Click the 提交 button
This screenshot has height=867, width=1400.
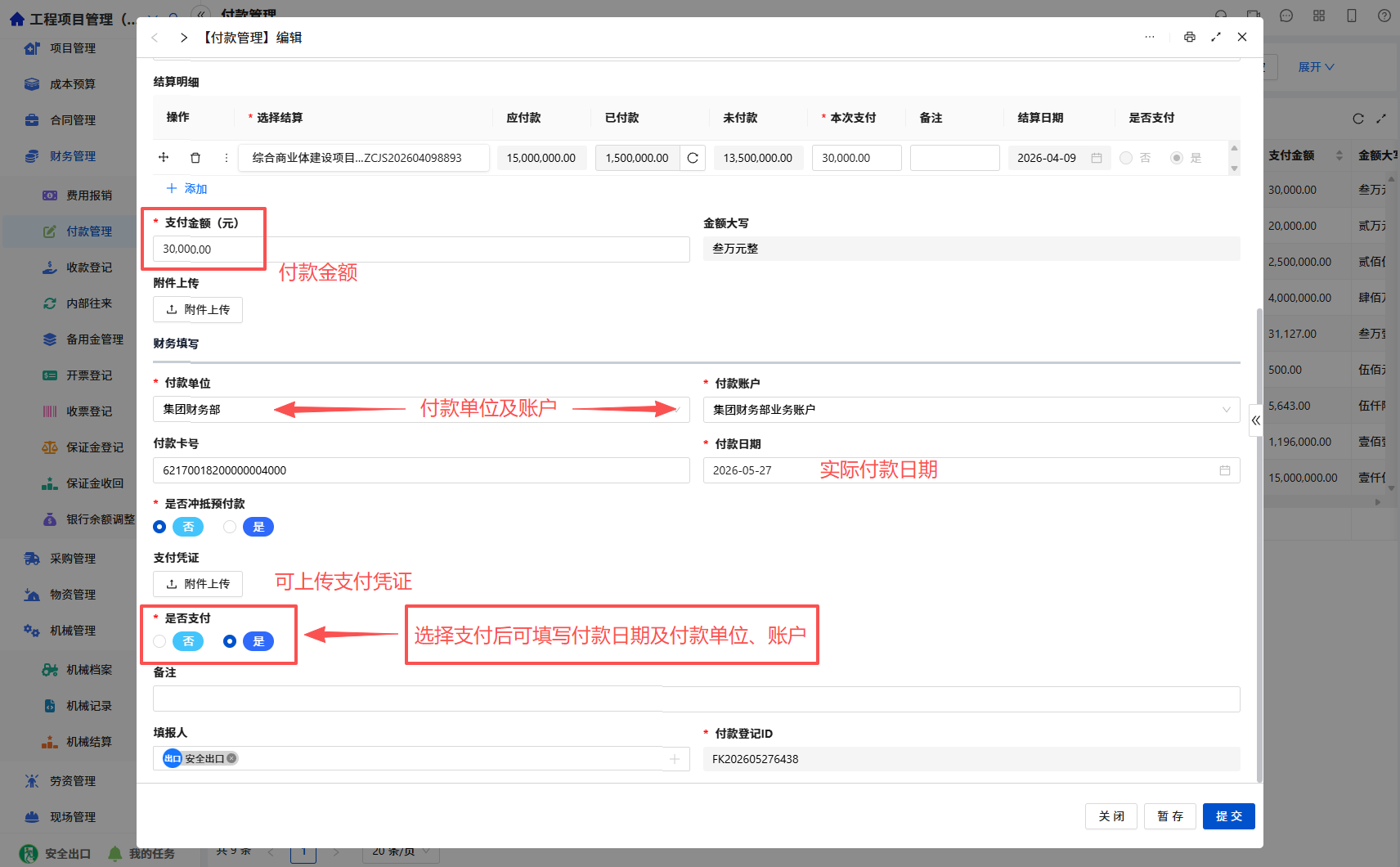1229,816
